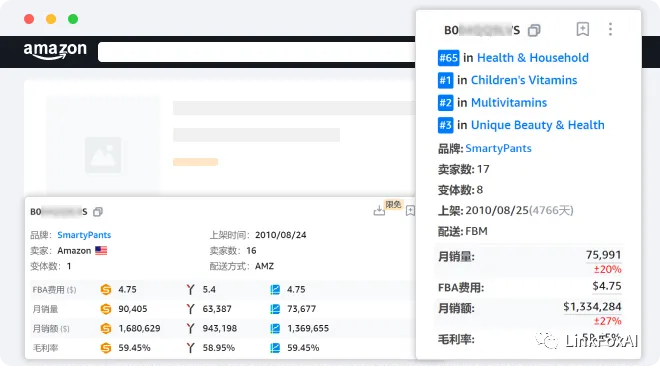This screenshot has height=368, width=660.
Task: Click the 变体数: 8 line in the popup
Action: pos(460,190)
